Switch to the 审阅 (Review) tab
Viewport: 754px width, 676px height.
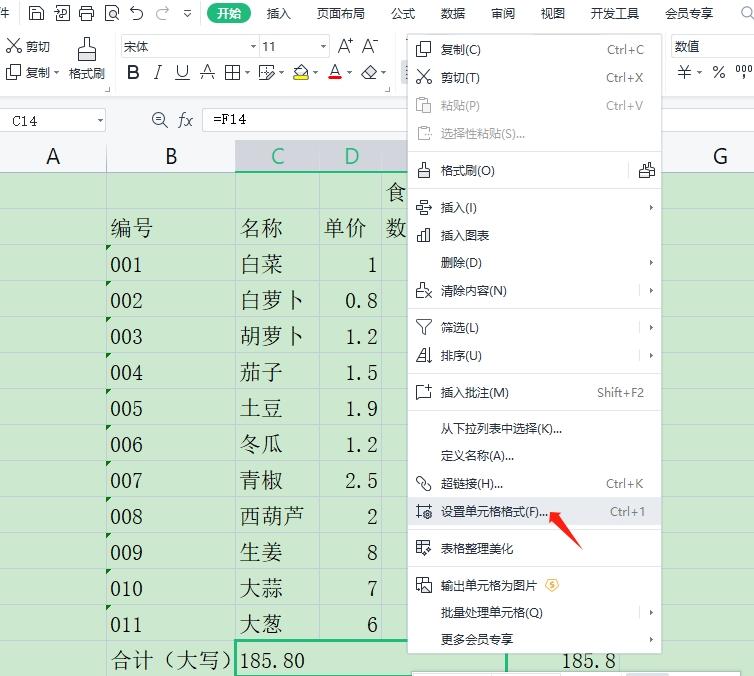pos(503,13)
